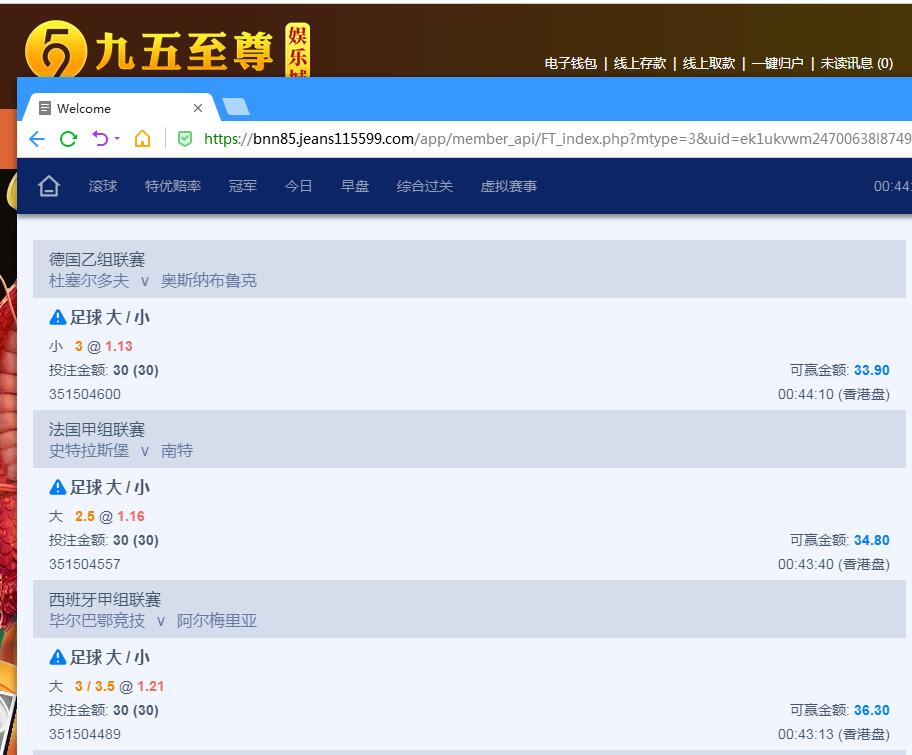912x755 pixels.
Task: Go to browser home page icon
Action: pos(142,138)
